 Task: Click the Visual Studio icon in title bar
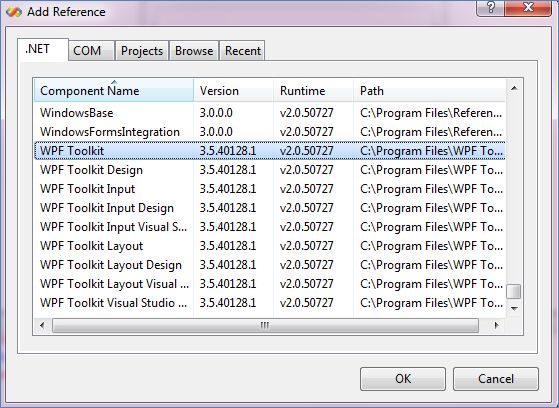click(x=14, y=11)
